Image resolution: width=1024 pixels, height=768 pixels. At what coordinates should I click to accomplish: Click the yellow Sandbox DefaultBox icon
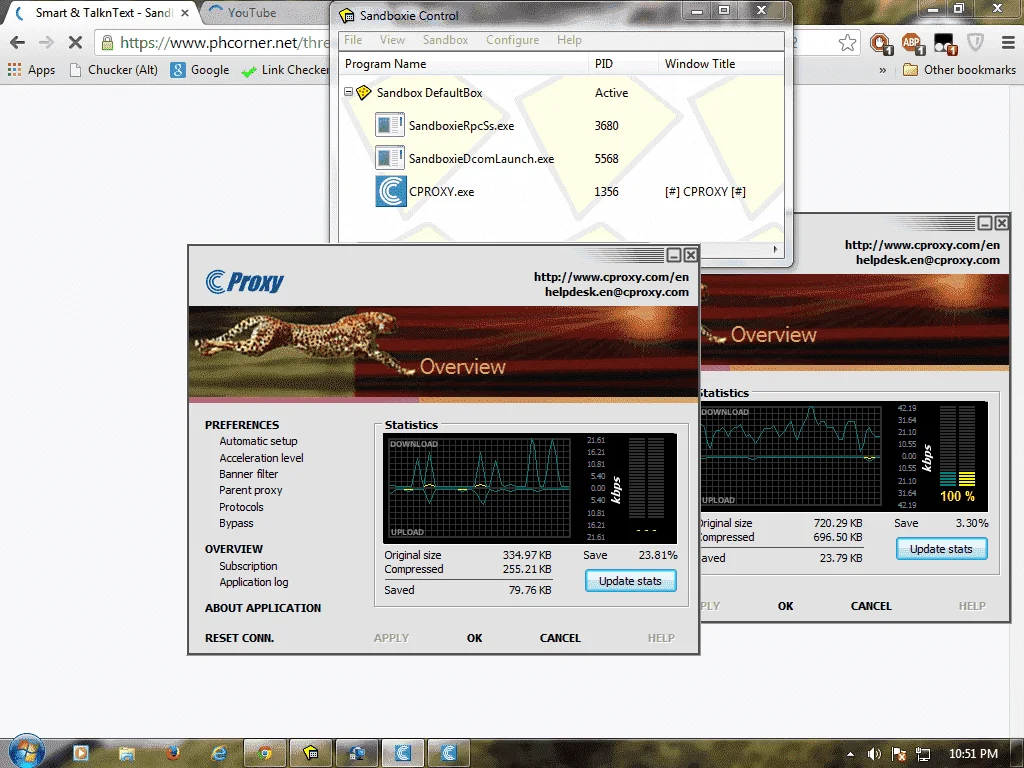pyautogui.click(x=364, y=93)
